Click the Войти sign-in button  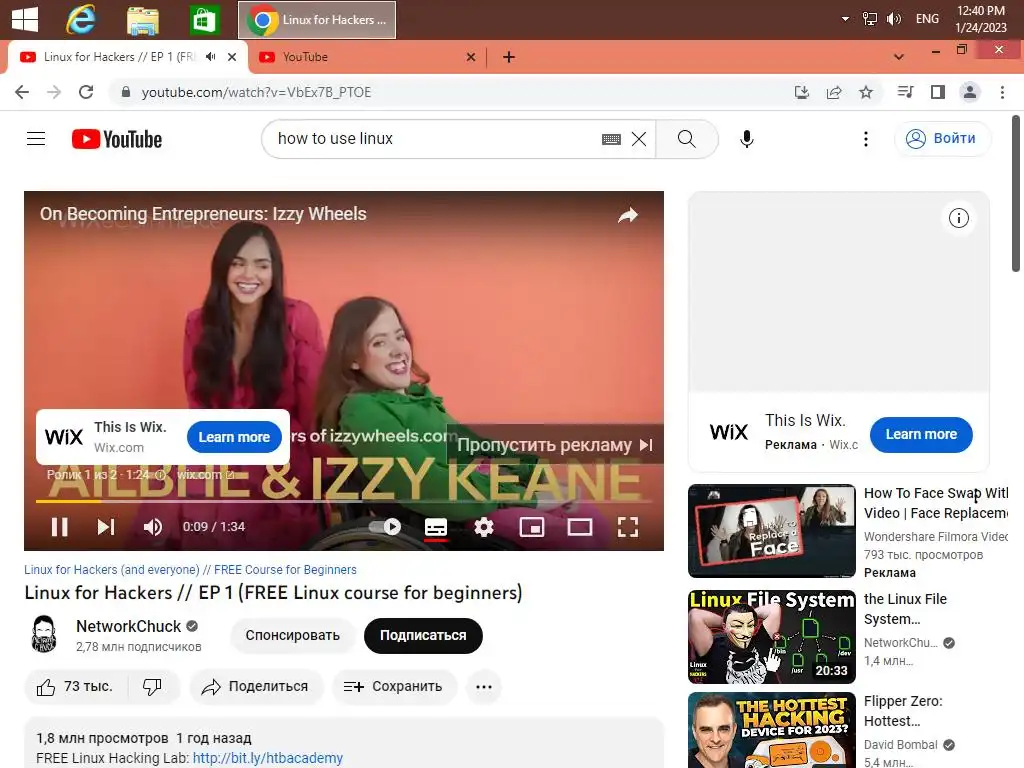pyautogui.click(x=942, y=138)
